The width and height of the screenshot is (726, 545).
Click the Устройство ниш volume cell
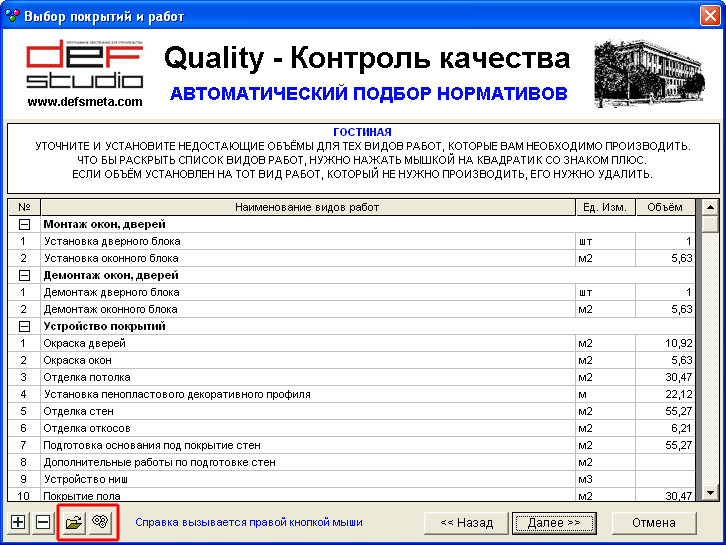pyautogui.click(x=665, y=479)
